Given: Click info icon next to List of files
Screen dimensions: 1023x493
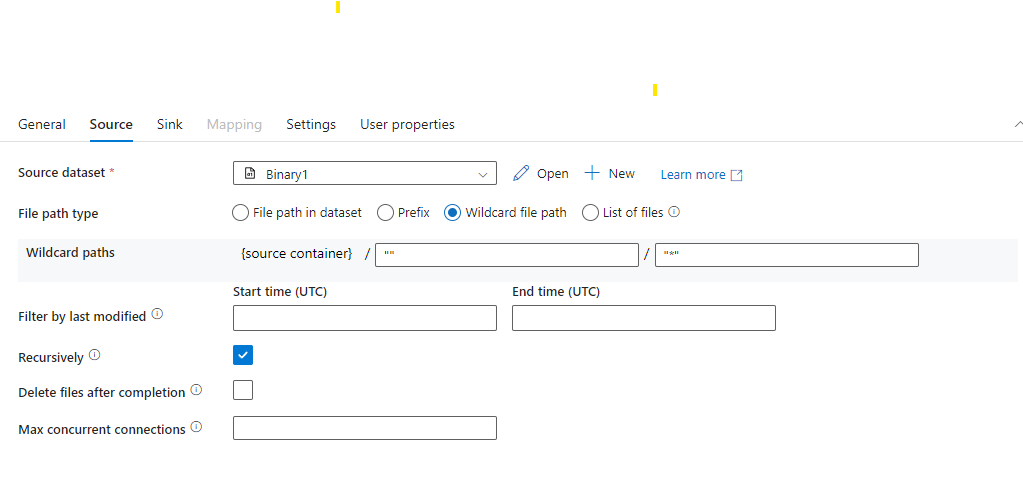Looking at the screenshot, I should click(x=675, y=212).
